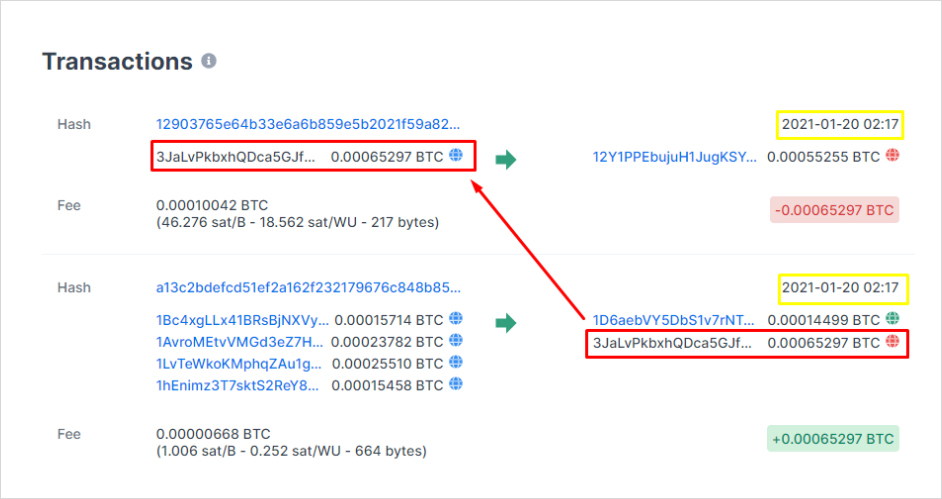Screen dimensions: 942x499
Task: Click green globe next to 0.00014499 BTC
Action: coord(893,318)
